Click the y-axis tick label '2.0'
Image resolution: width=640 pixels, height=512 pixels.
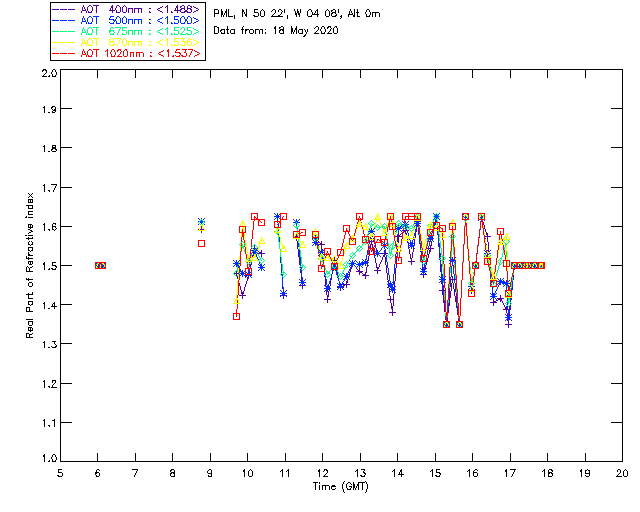(49, 73)
